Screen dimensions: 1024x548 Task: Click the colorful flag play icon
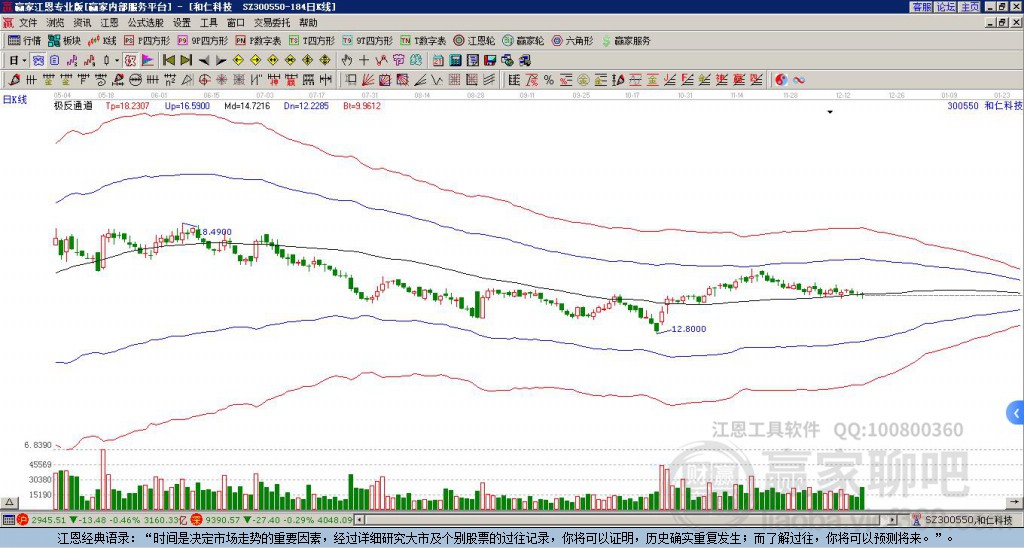(148, 61)
